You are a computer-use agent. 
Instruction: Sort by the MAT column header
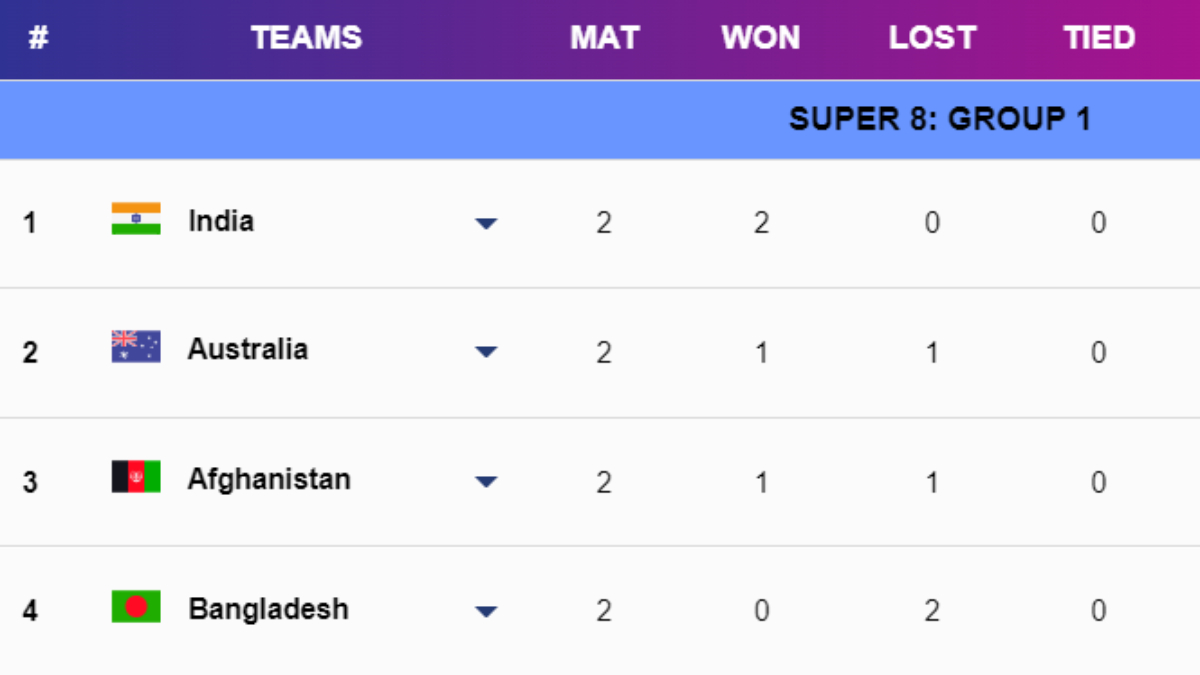[604, 38]
